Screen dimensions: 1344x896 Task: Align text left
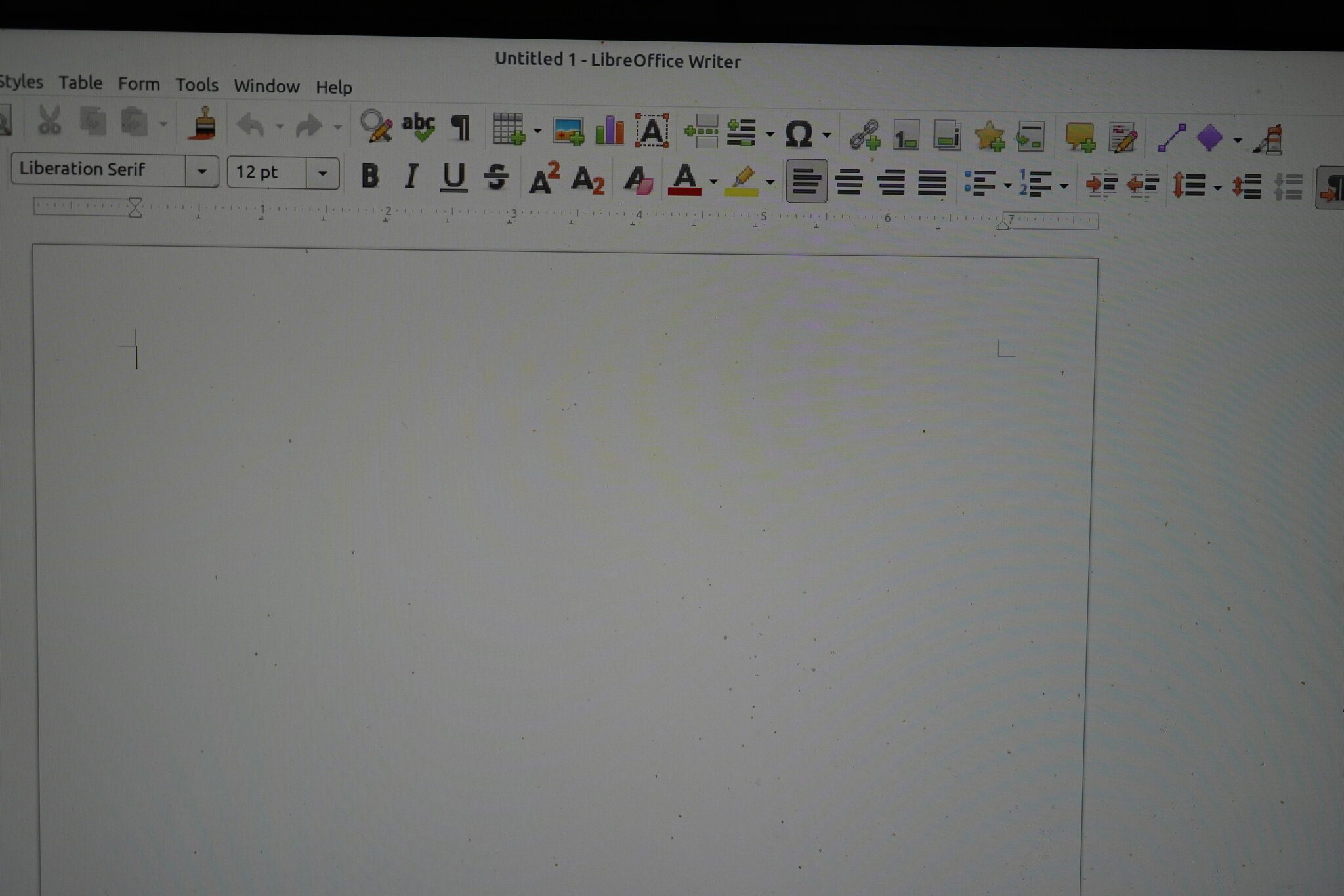click(x=807, y=182)
